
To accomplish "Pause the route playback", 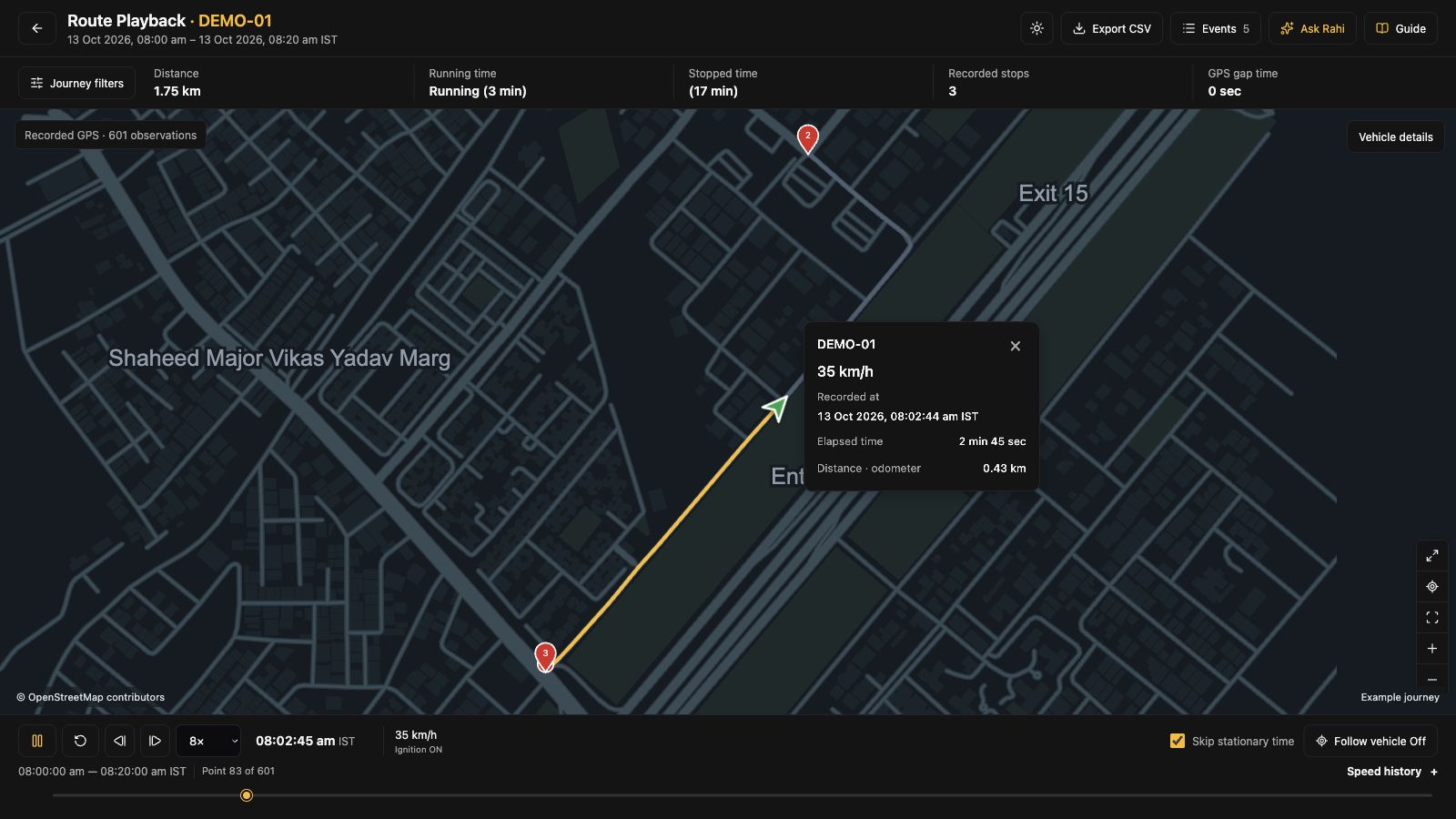I will 37,741.
